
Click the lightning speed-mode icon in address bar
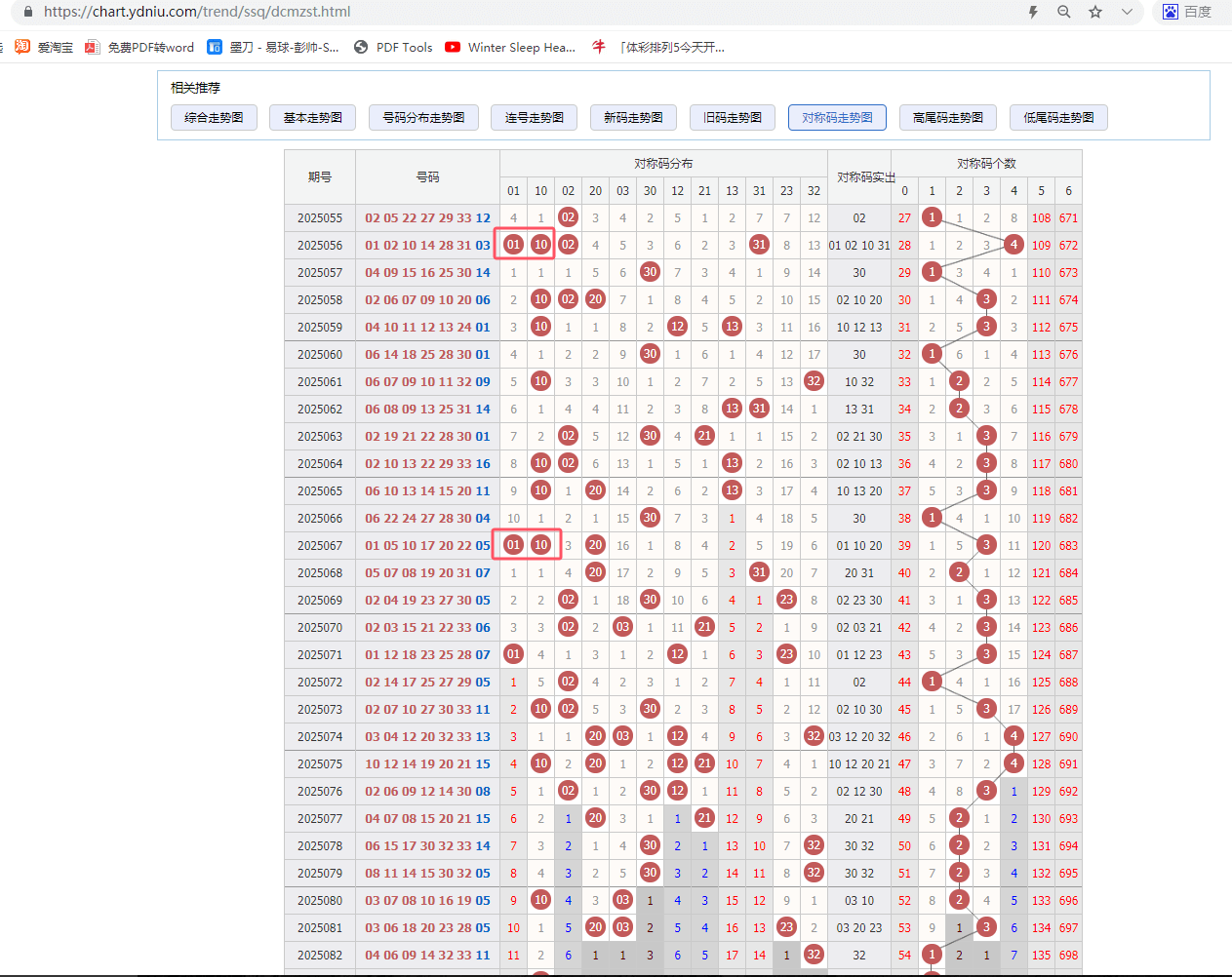(x=1033, y=12)
